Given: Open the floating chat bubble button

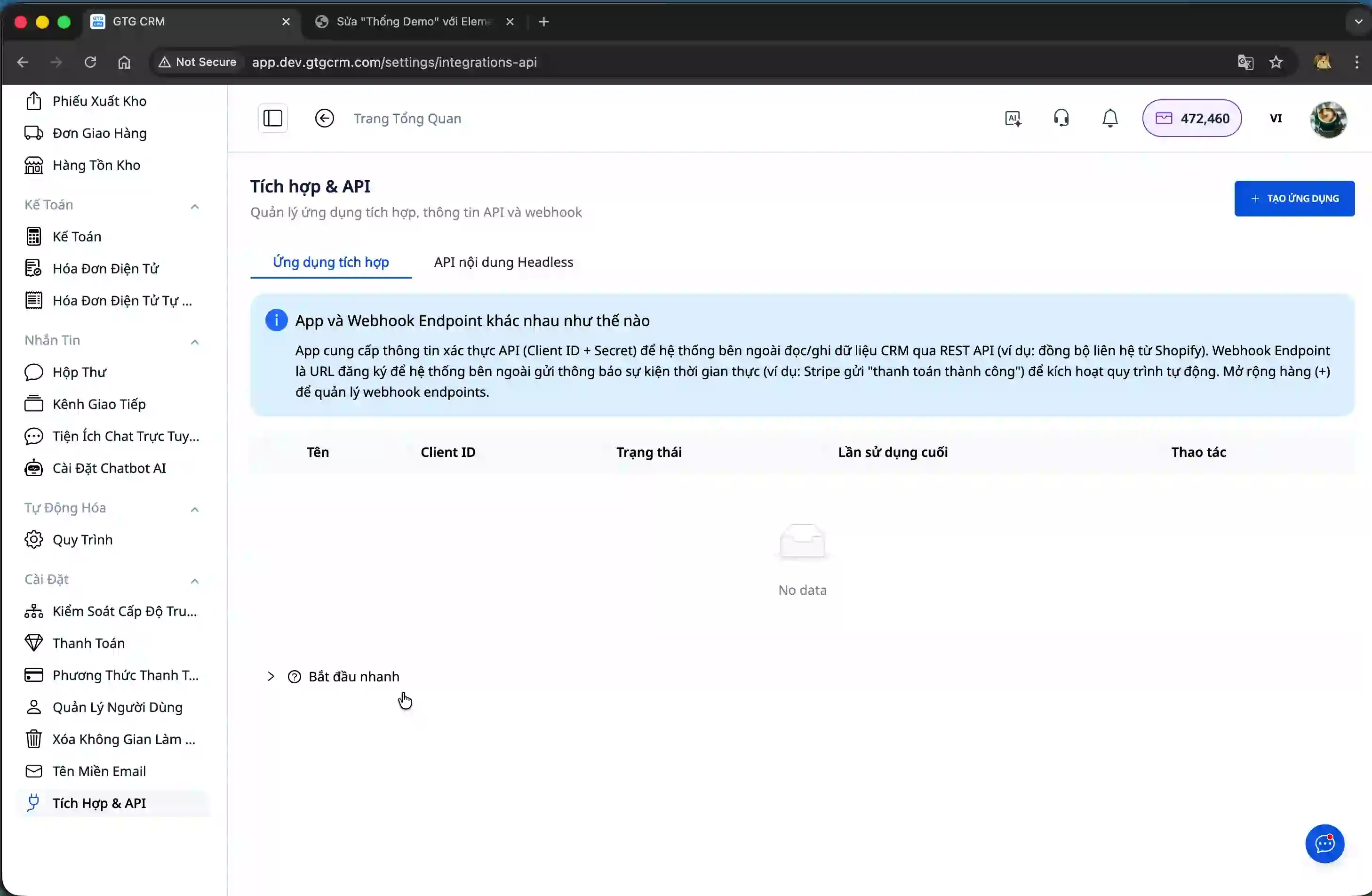Looking at the screenshot, I should (x=1324, y=844).
